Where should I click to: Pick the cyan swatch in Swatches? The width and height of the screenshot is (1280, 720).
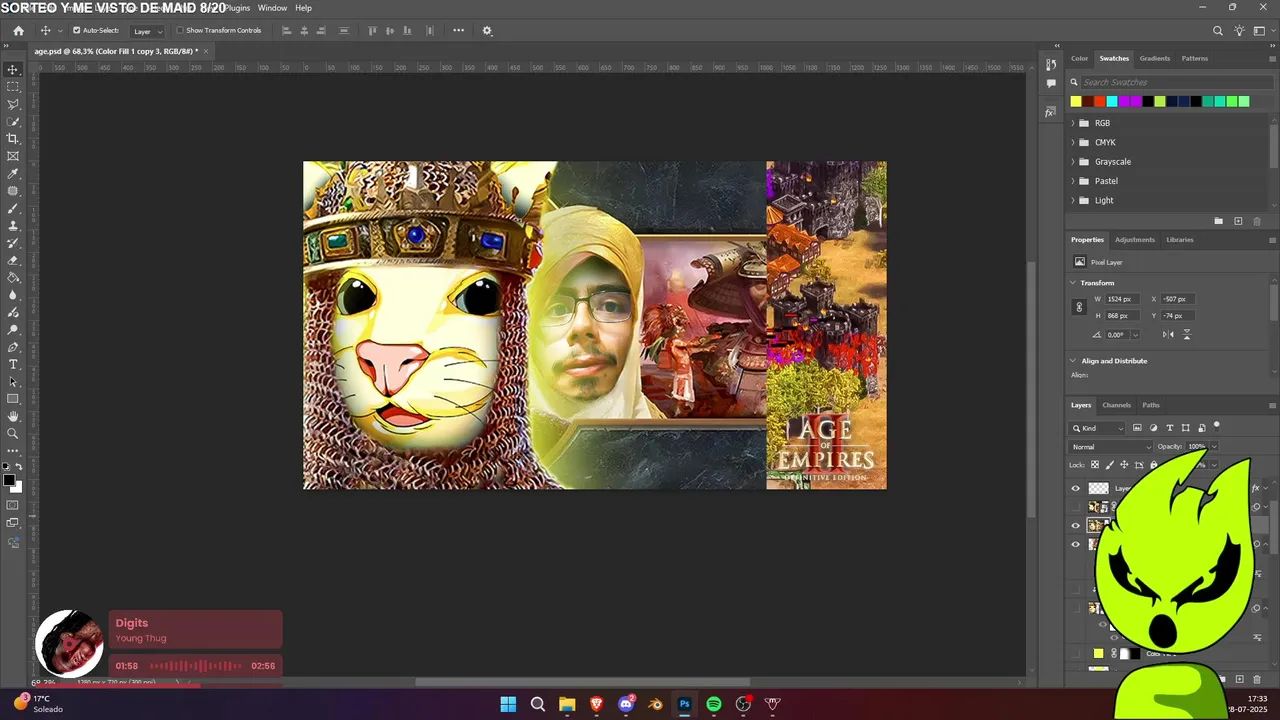tap(1112, 101)
